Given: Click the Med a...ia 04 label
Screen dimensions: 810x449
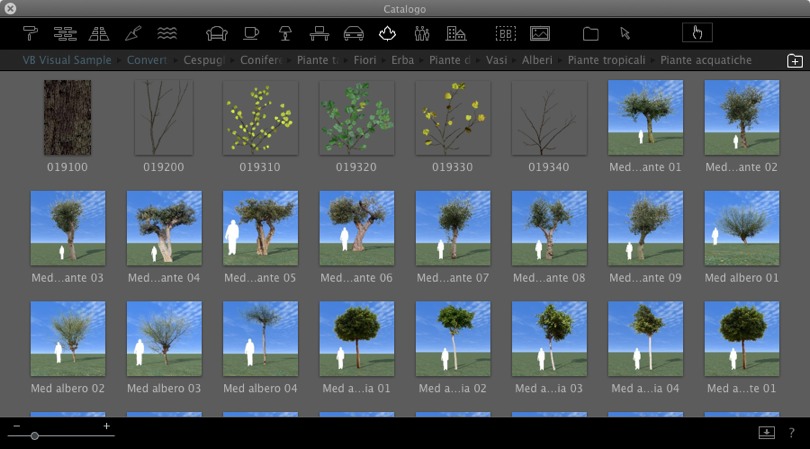Looking at the screenshot, I should coord(645,389).
